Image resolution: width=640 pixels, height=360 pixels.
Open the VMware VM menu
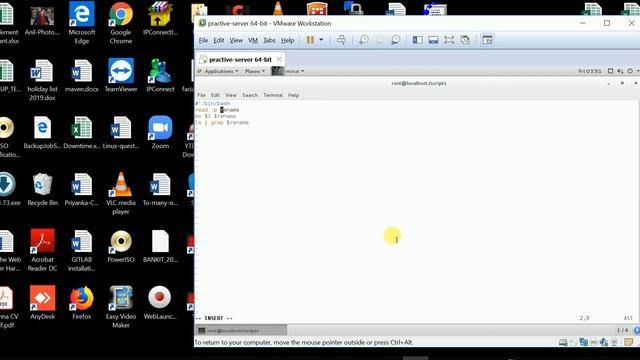click(x=253, y=40)
